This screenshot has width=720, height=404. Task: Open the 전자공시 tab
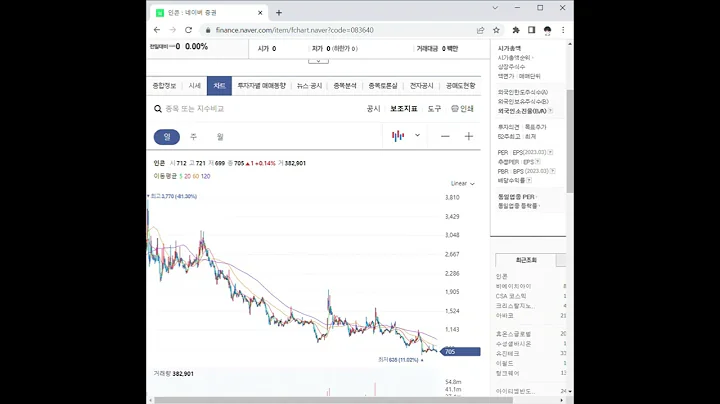coord(422,86)
